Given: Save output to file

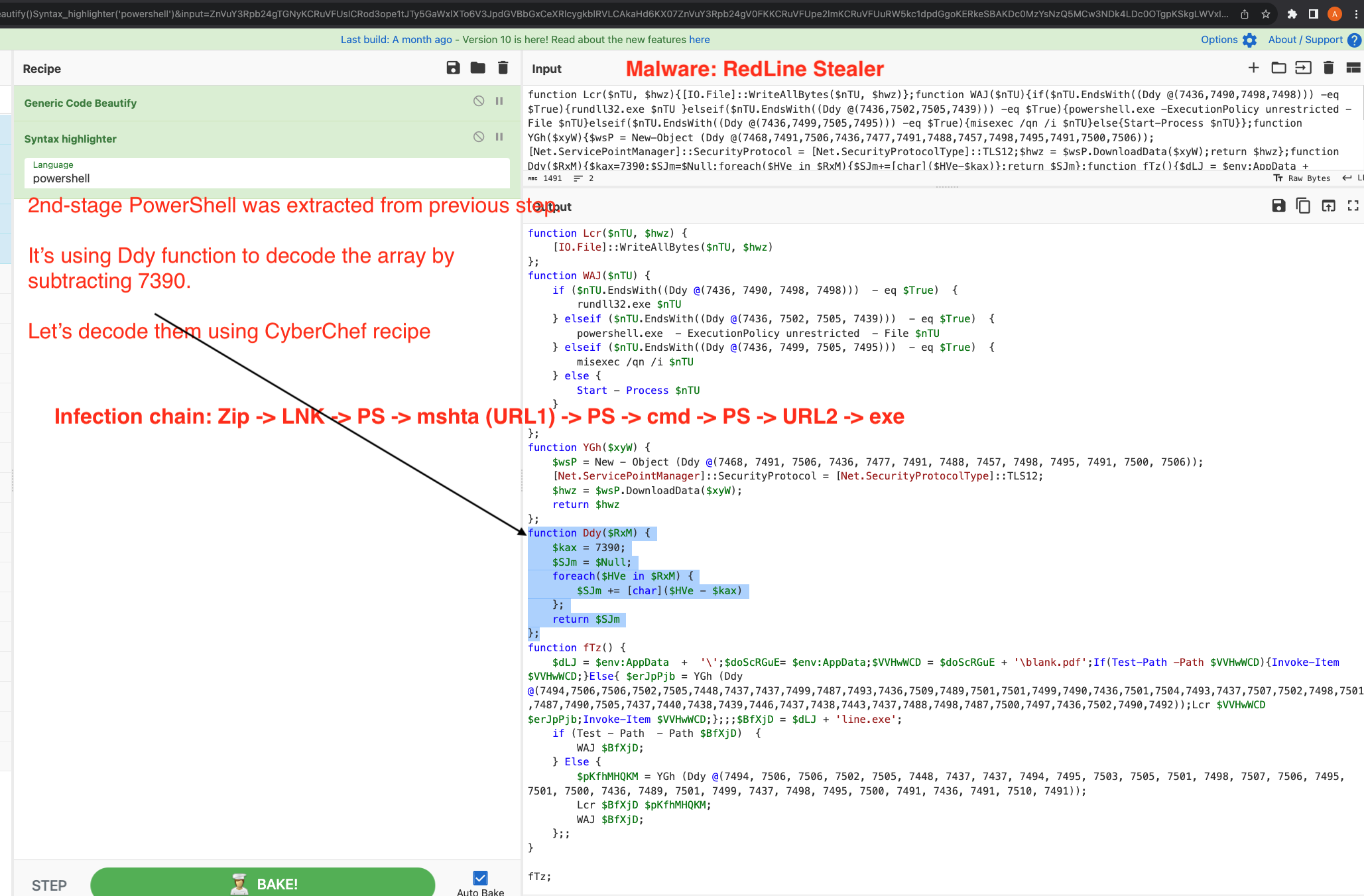Looking at the screenshot, I should tap(1278, 206).
